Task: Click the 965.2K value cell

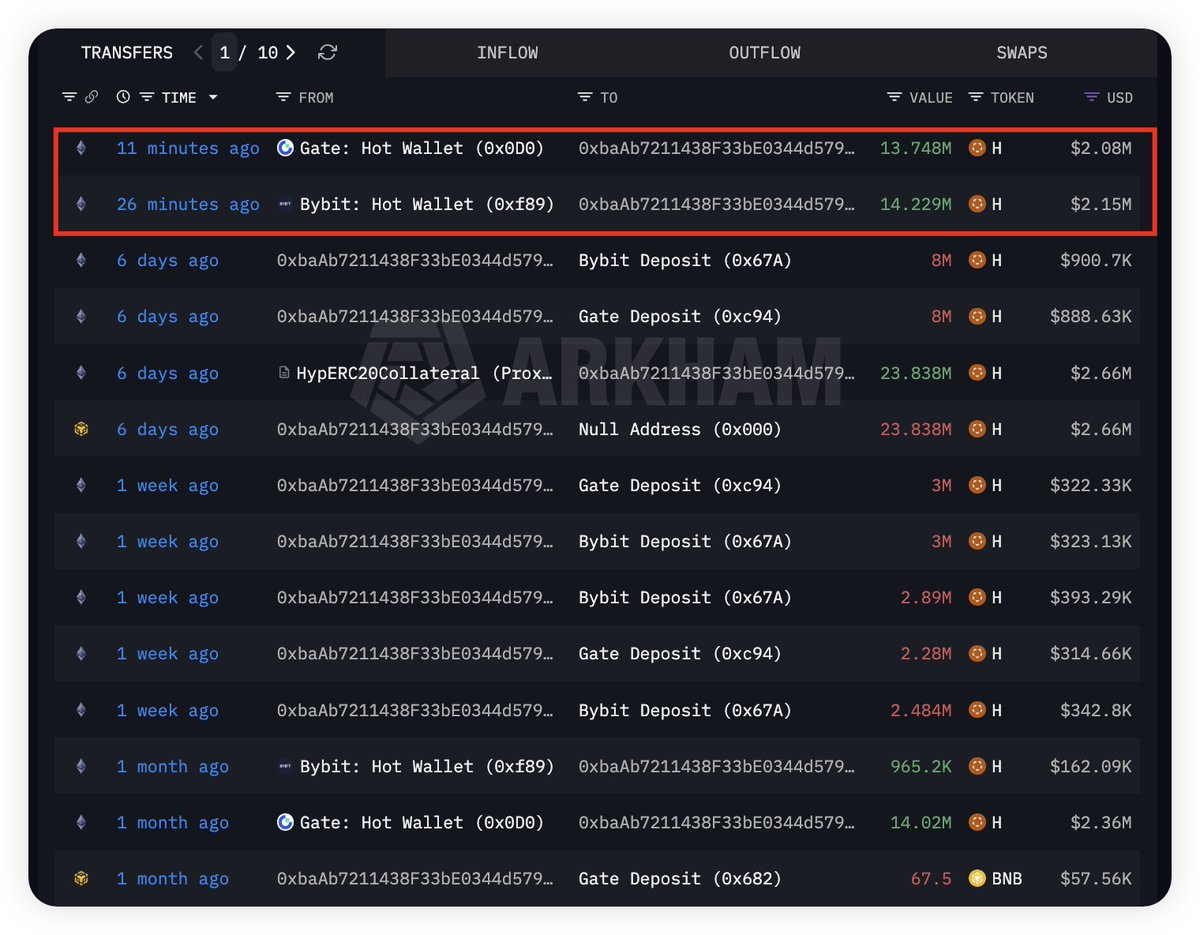Action: pyautogui.click(x=921, y=766)
